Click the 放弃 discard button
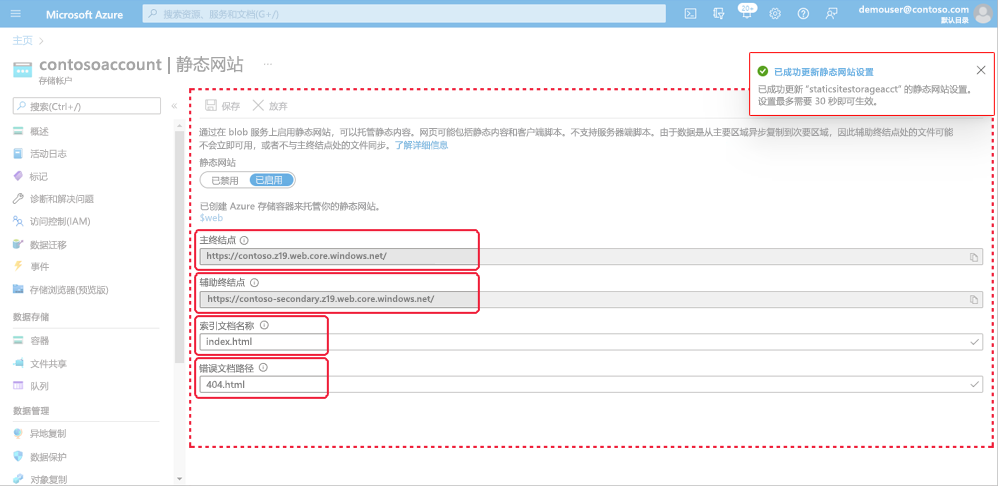Image resolution: width=998 pixels, height=486 pixels. (270, 106)
